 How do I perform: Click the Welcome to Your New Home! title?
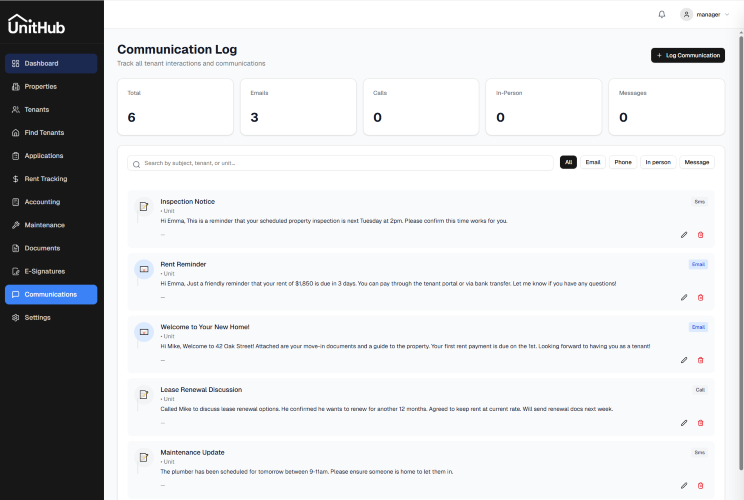coord(205,327)
